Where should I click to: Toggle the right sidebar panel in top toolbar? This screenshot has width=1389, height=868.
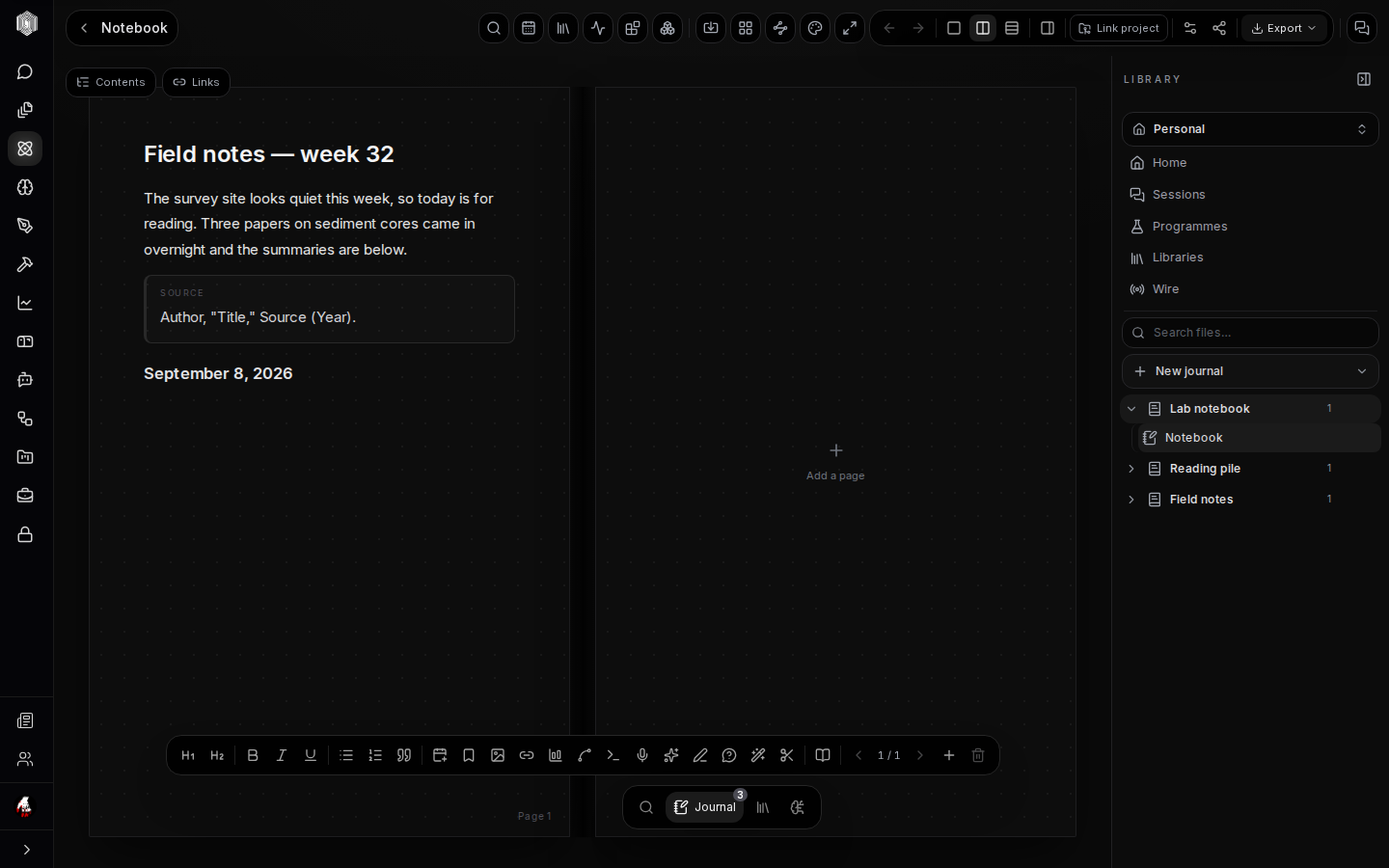coord(1048,28)
